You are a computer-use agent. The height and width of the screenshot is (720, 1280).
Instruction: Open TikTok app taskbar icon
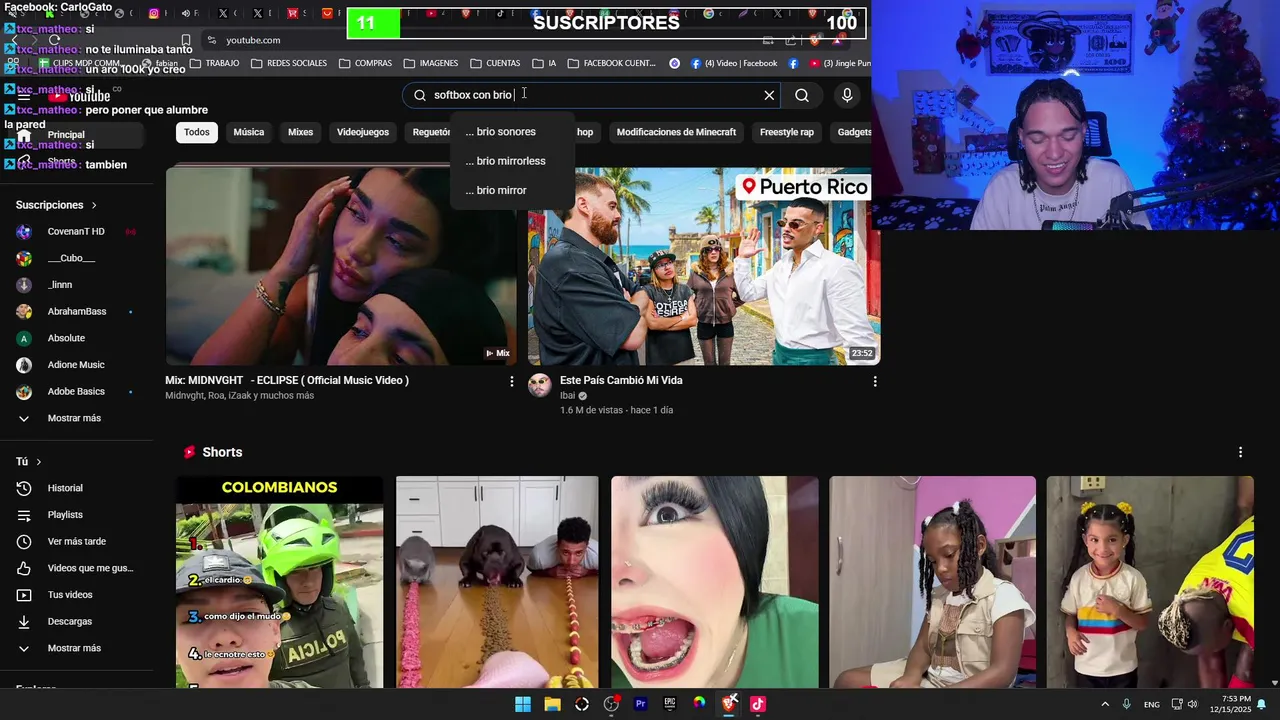758,704
